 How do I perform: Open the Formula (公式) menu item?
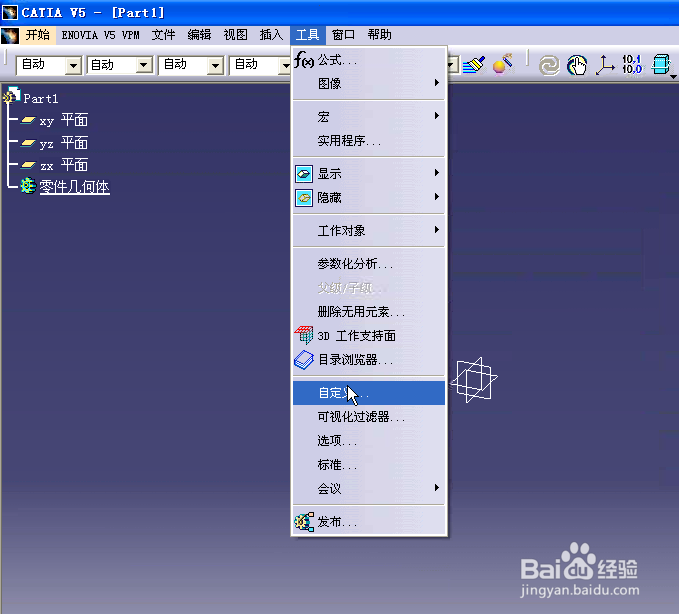tap(369, 60)
